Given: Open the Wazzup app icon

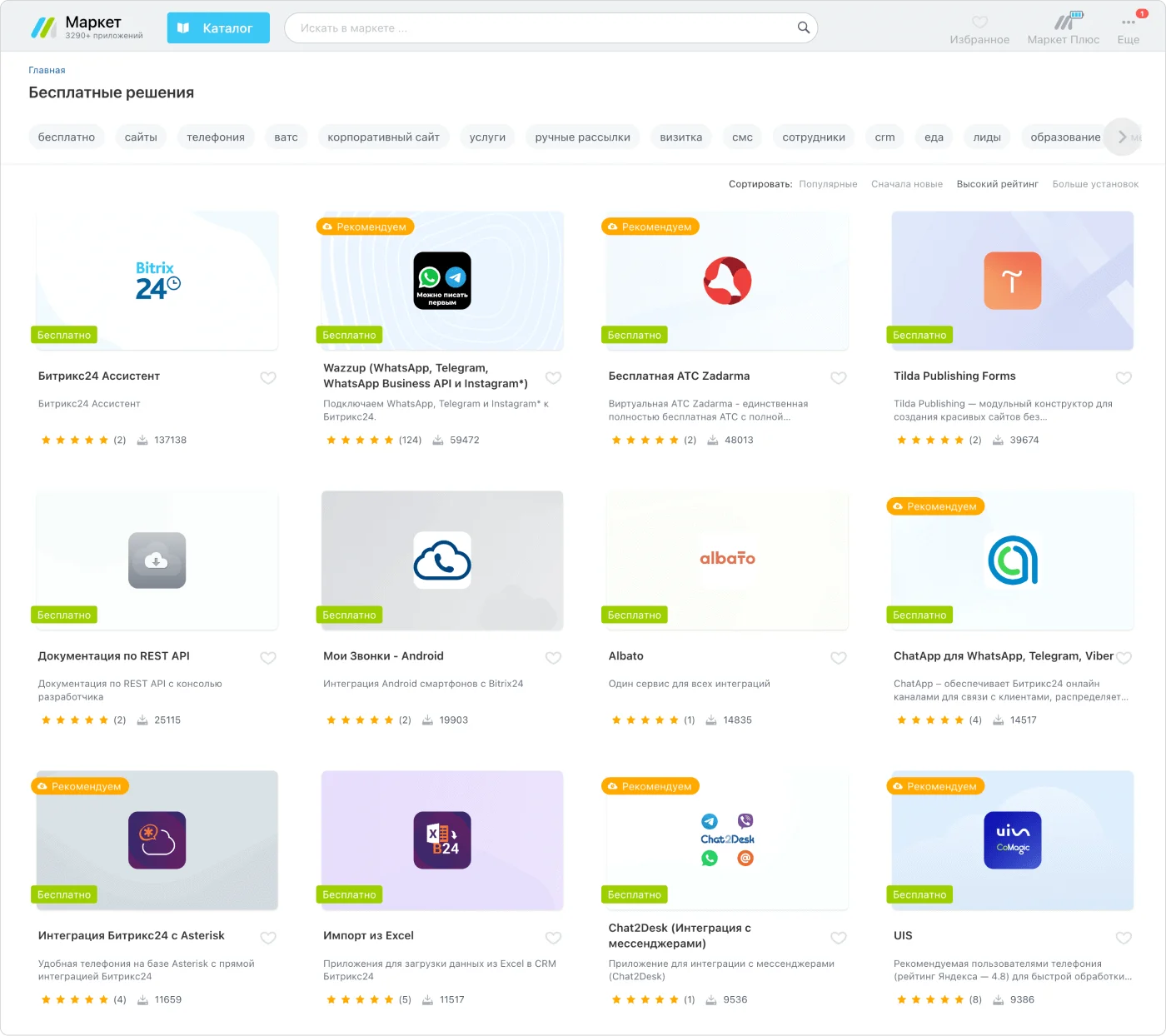Looking at the screenshot, I should click(442, 281).
